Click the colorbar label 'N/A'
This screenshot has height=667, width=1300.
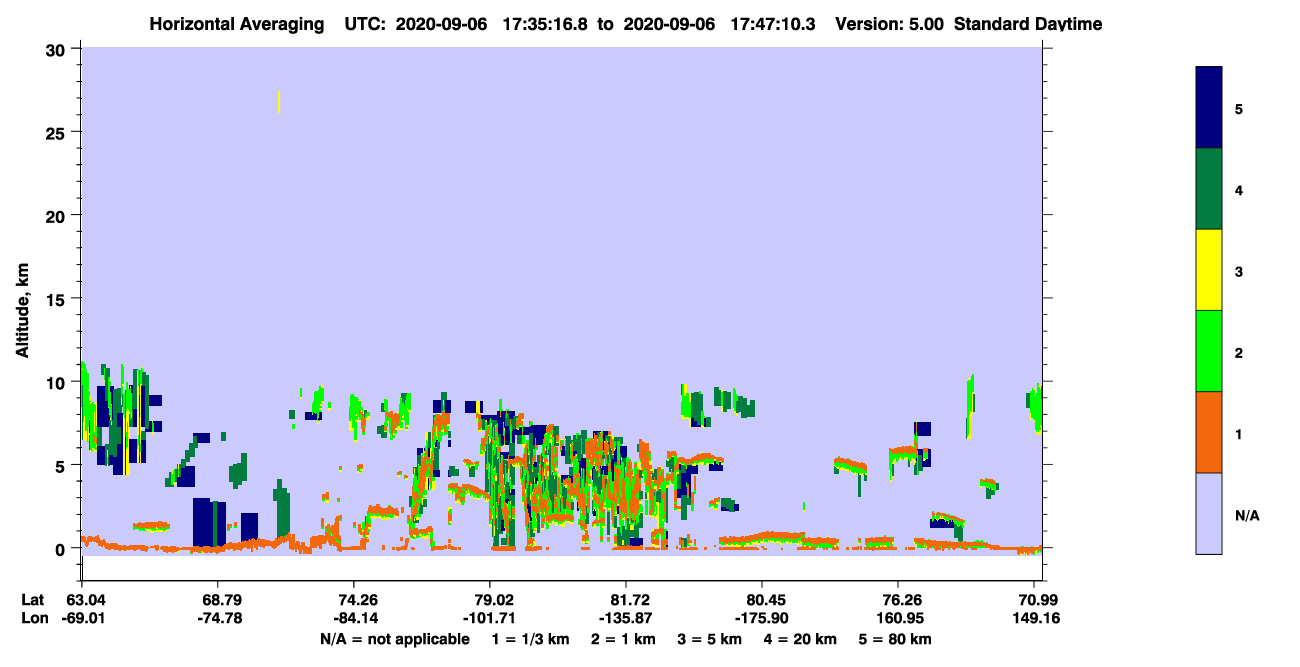[x=1247, y=515]
